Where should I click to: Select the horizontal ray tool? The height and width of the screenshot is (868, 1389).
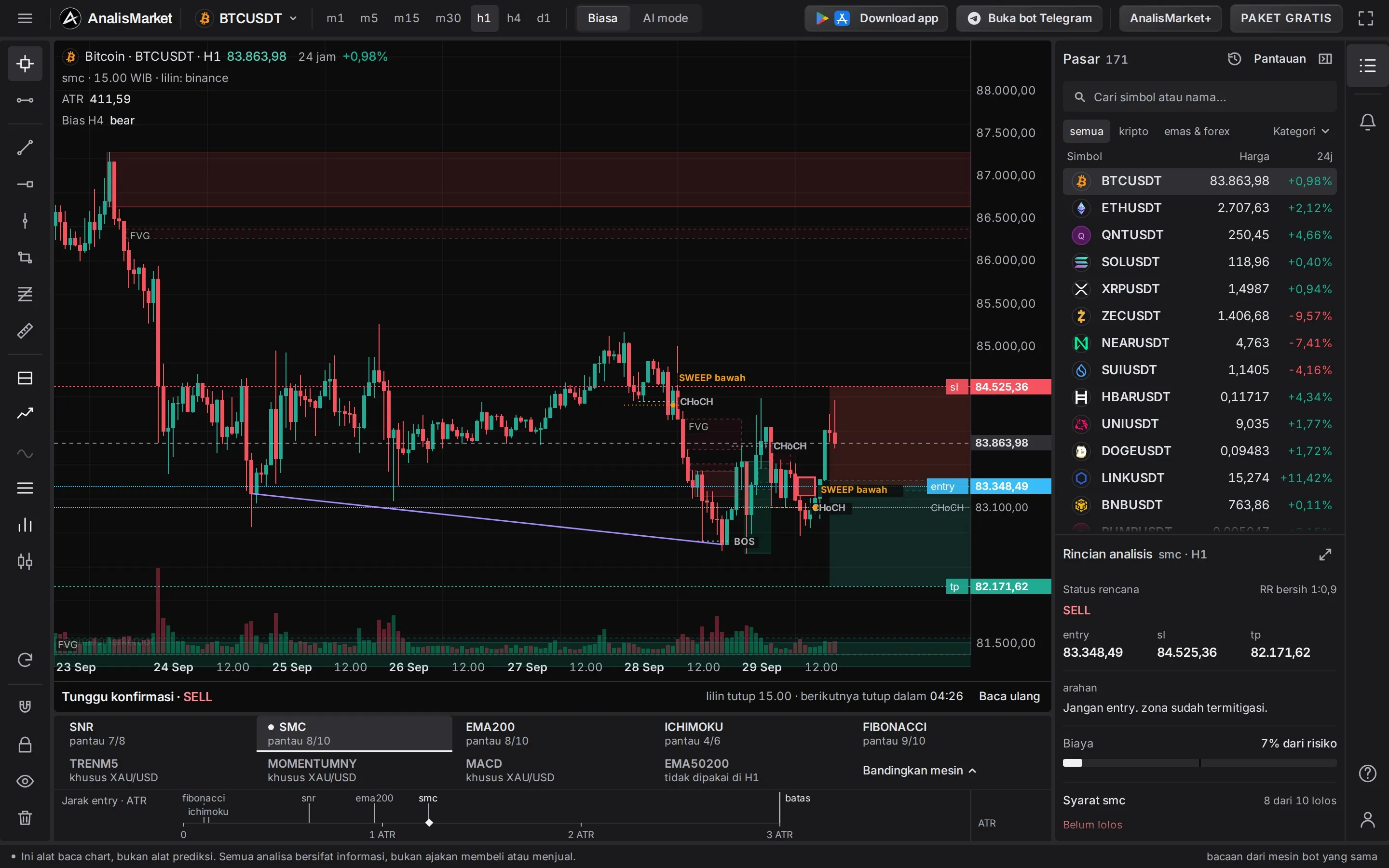coord(25,184)
